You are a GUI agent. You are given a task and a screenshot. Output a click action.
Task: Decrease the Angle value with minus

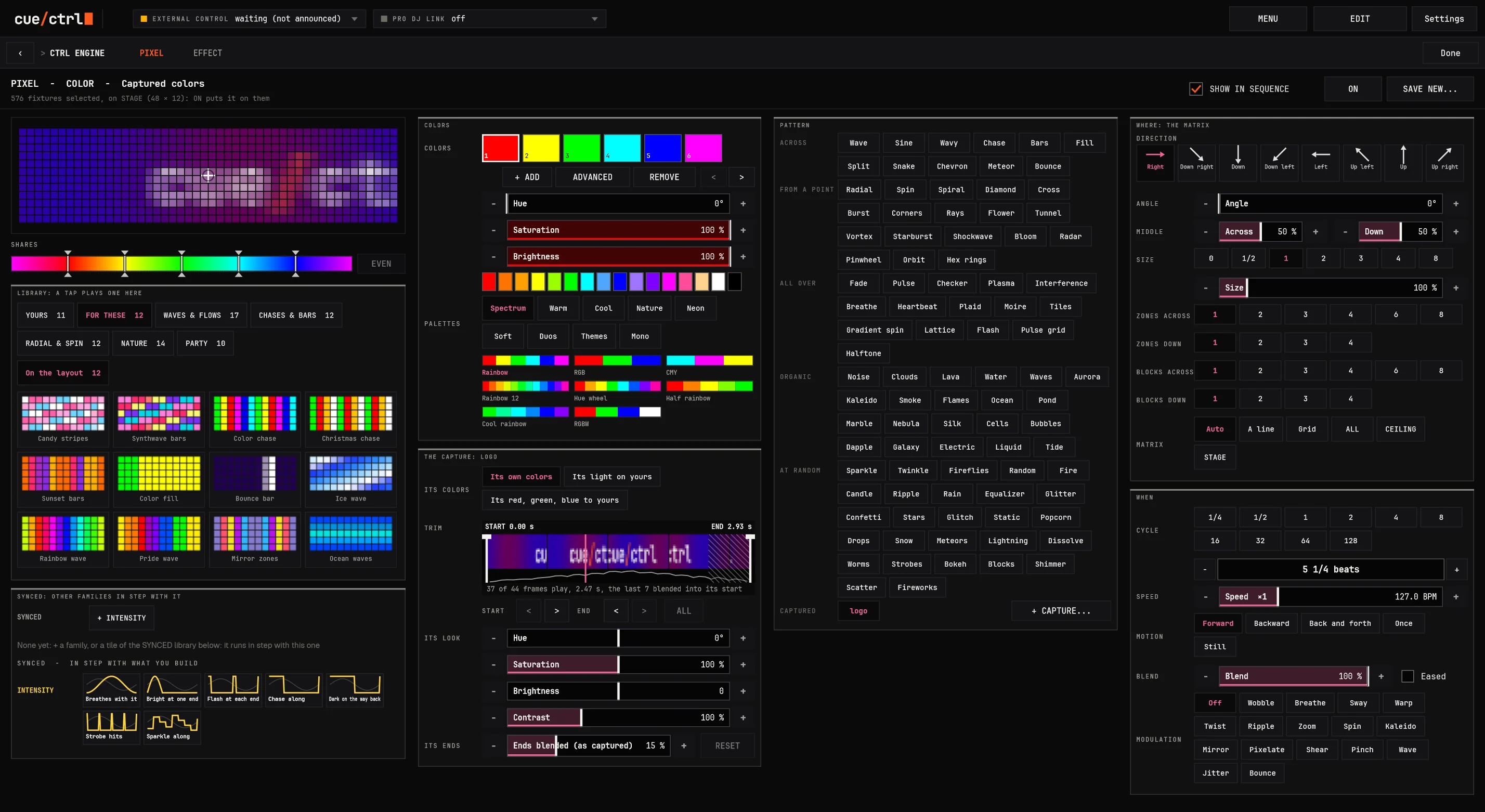[1205, 203]
